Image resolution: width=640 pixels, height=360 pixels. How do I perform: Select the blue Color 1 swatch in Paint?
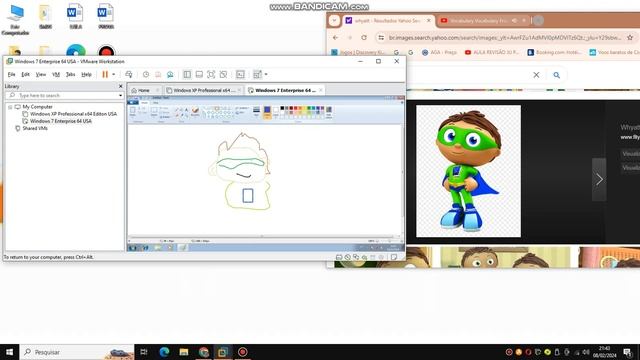pos(267,111)
